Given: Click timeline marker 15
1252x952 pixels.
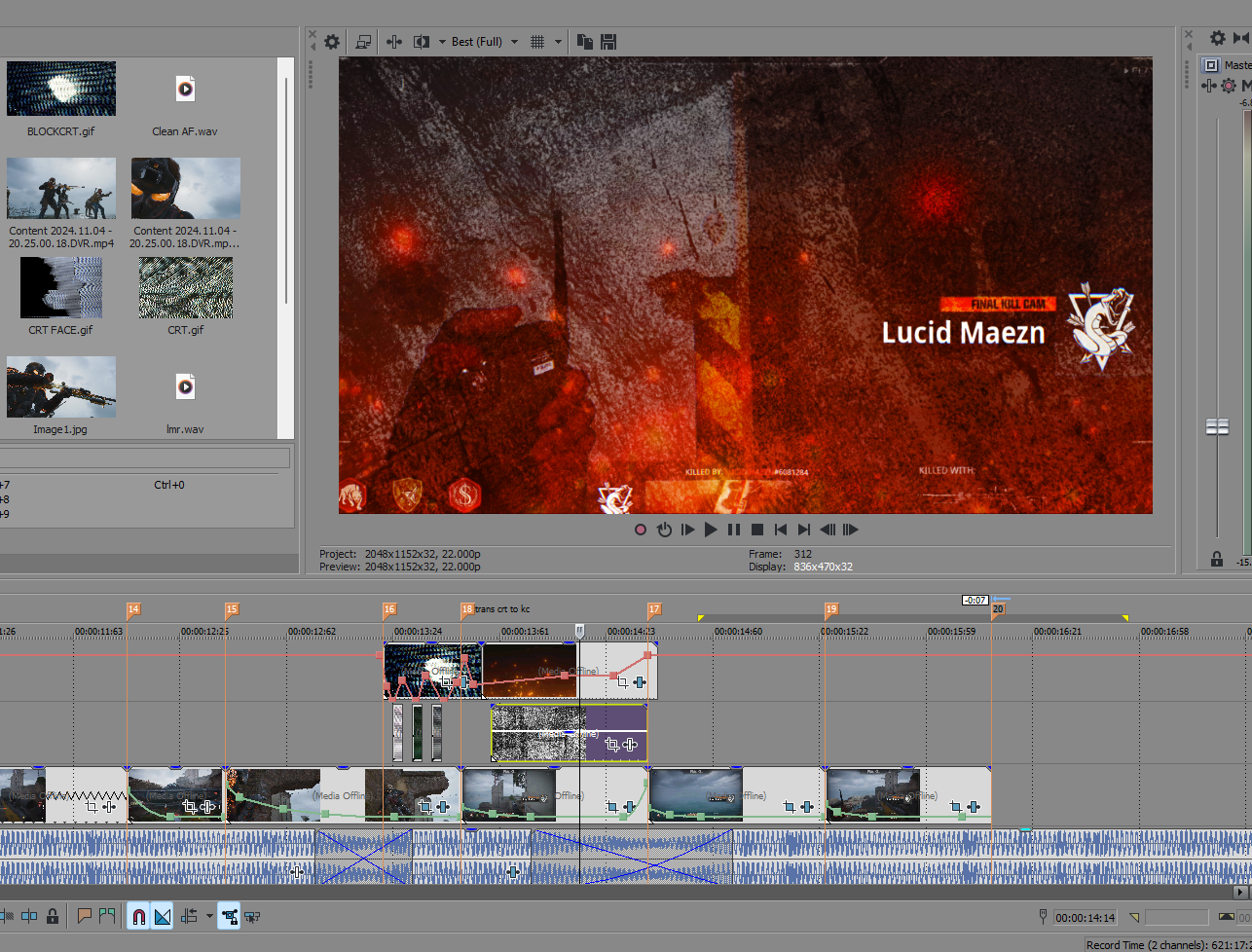Looking at the screenshot, I should 232,609.
